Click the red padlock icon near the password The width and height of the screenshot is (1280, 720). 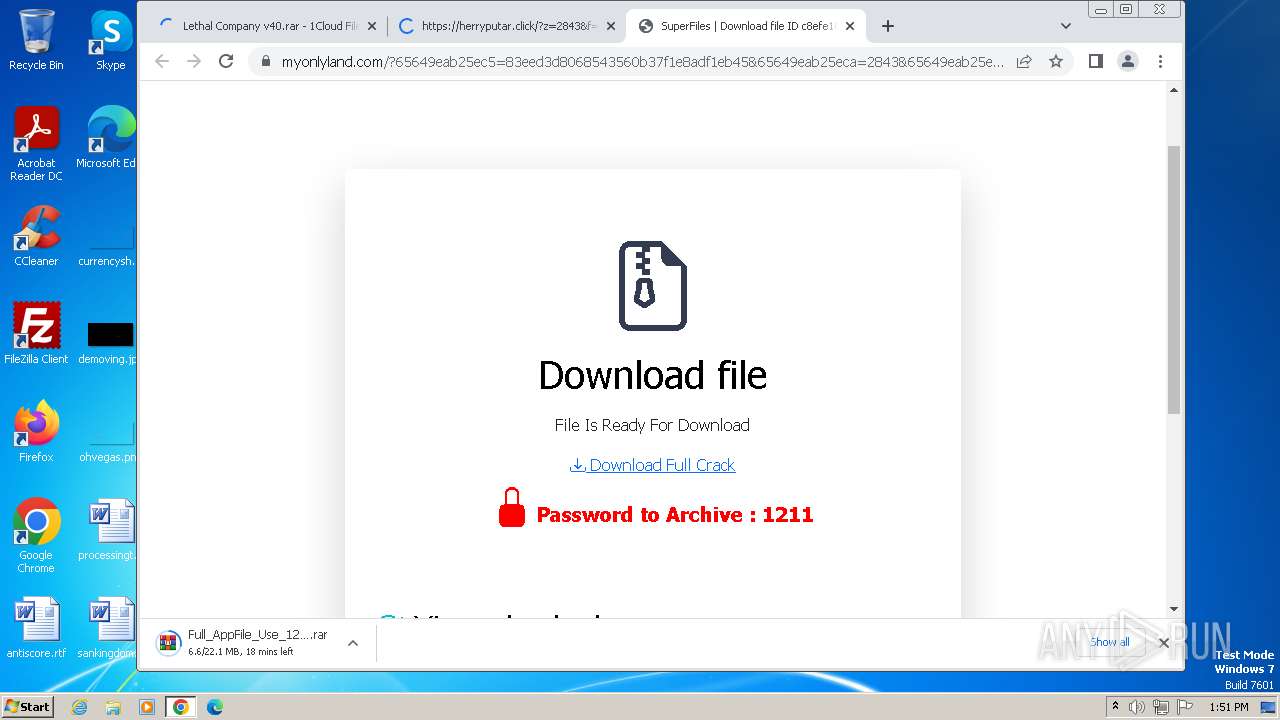pos(512,508)
